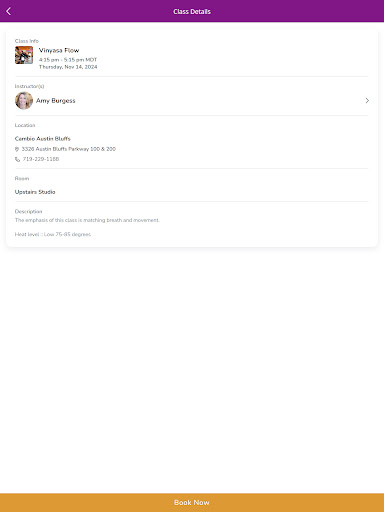
Task: Open Amy Burgess's profile photo
Action: point(24,101)
